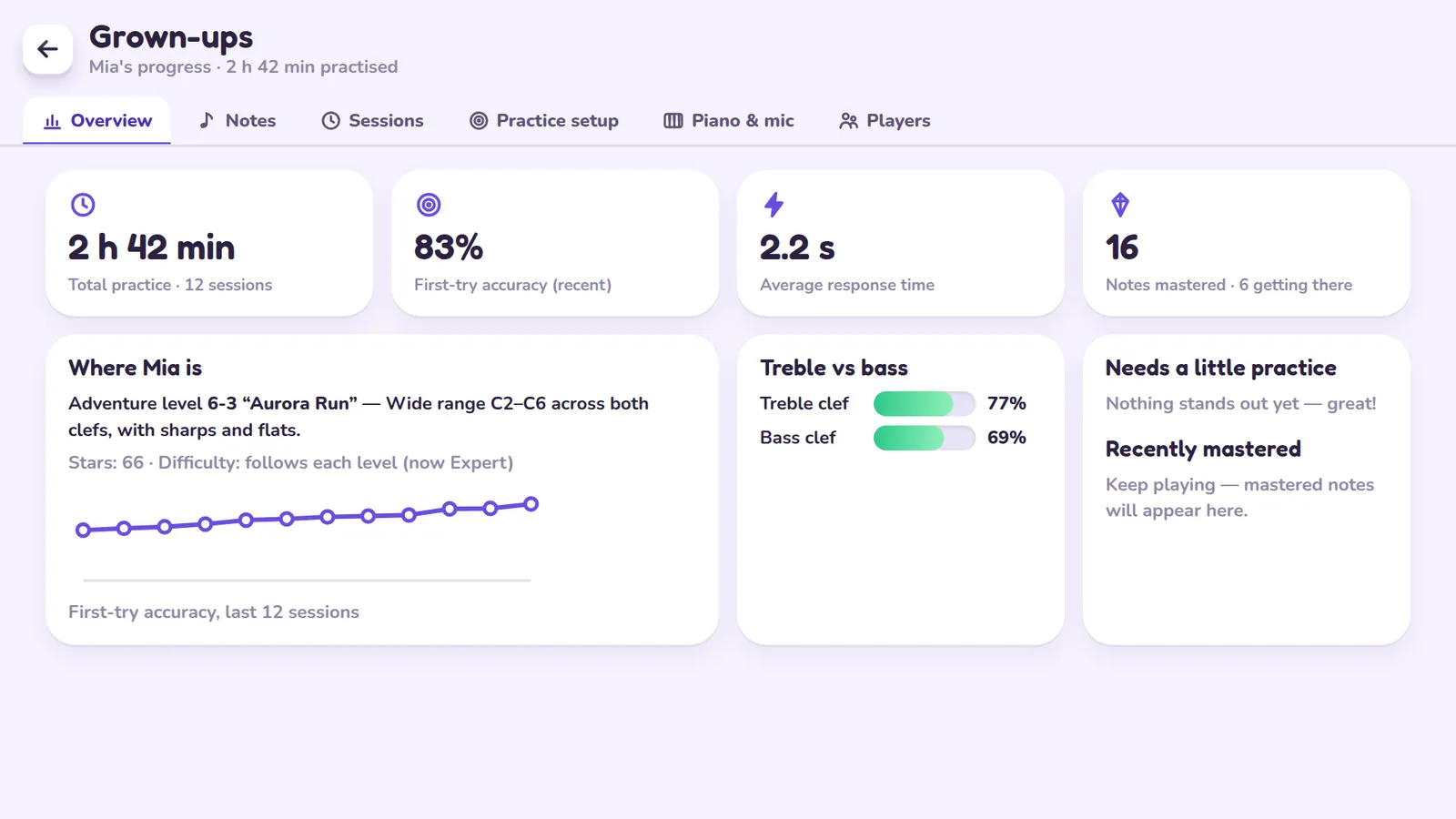Click the '2 h 42 min' total value

151,248
